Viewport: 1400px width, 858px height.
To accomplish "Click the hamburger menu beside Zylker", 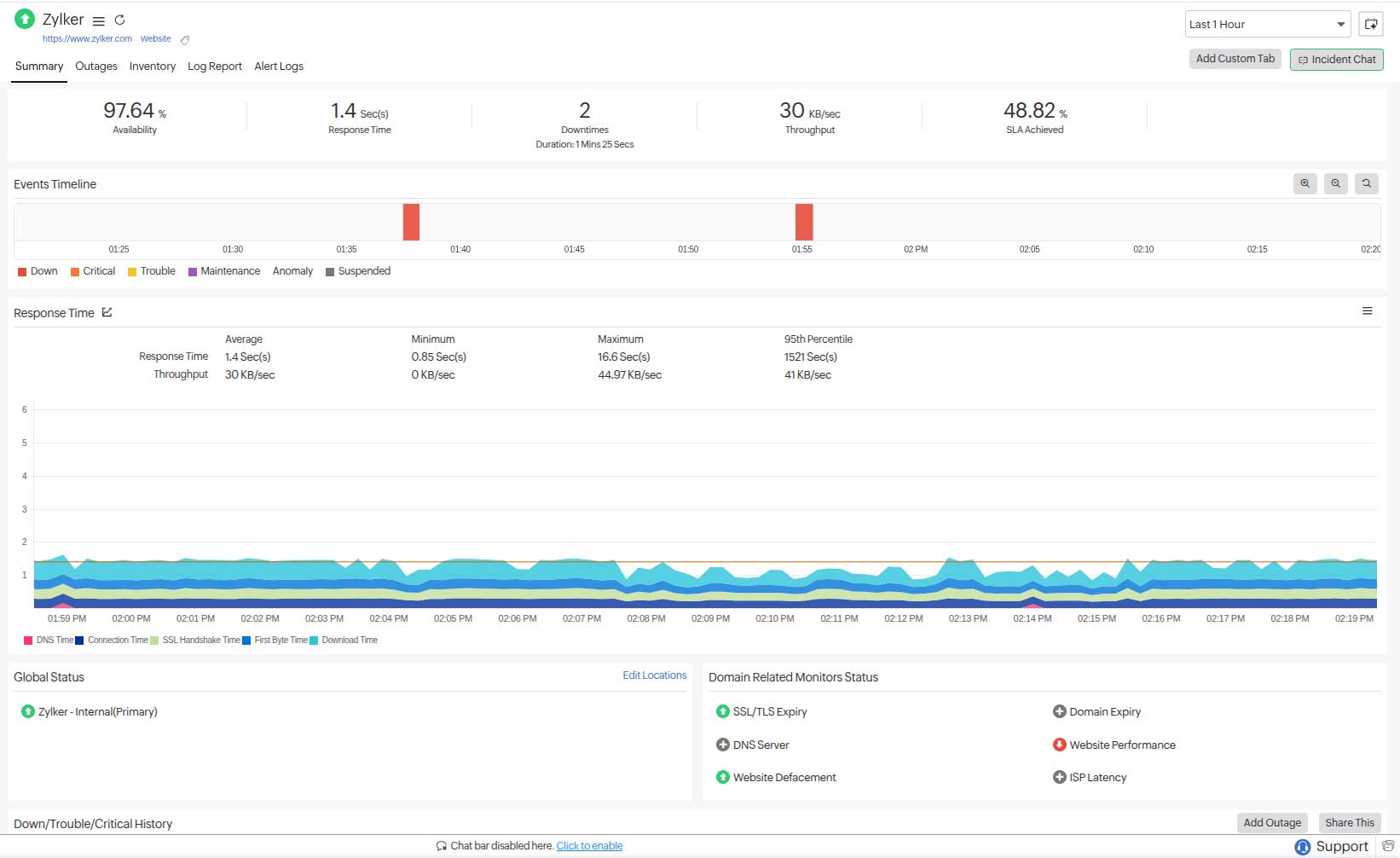I will click(99, 20).
